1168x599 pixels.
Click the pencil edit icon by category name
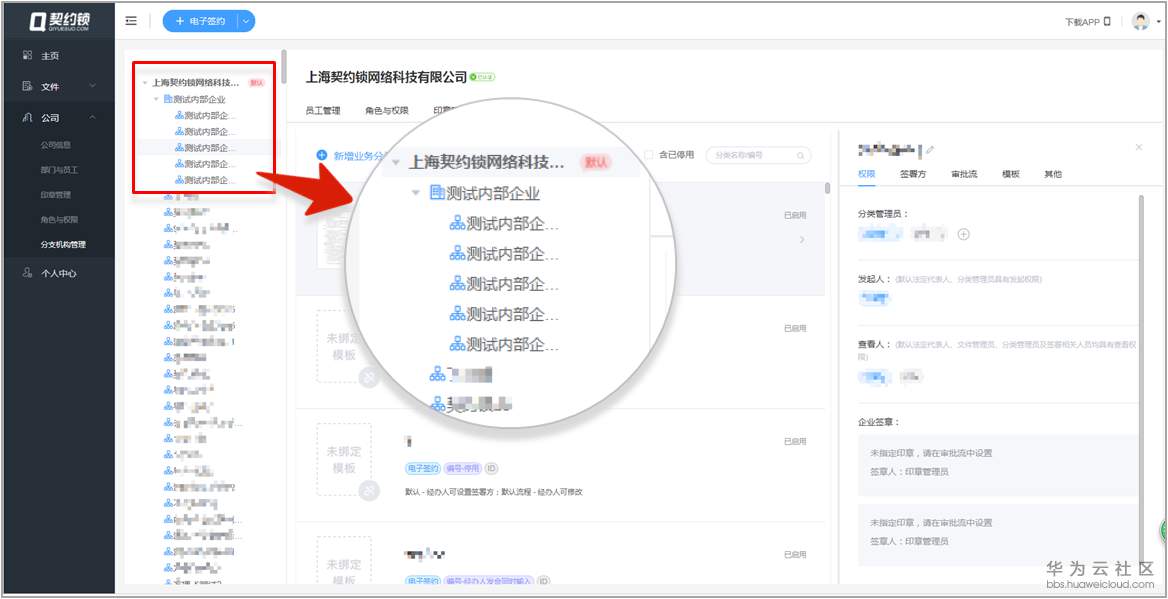[930, 150]
